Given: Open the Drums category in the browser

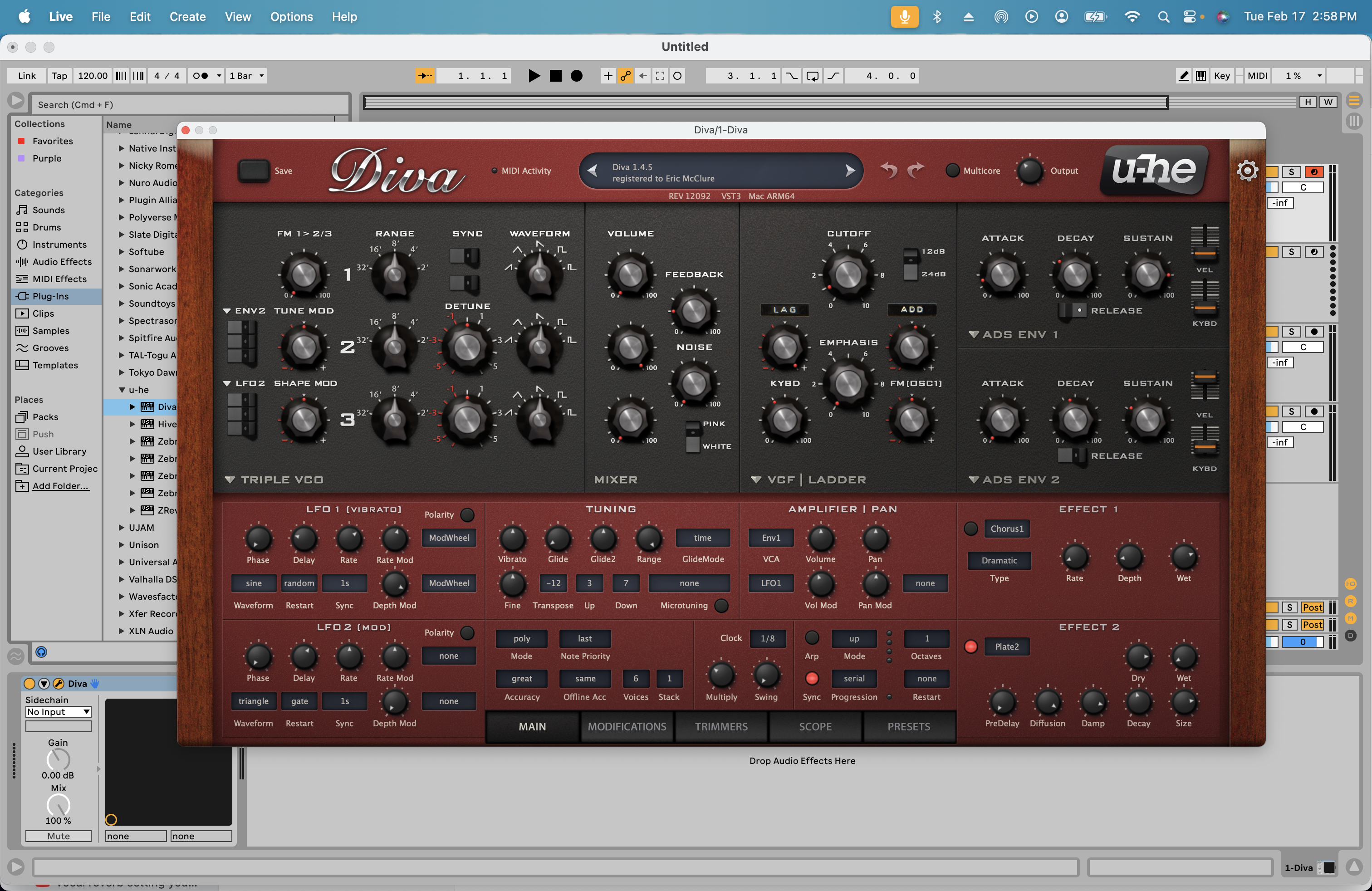Looking at the screenshot, I should pos(46,227).
